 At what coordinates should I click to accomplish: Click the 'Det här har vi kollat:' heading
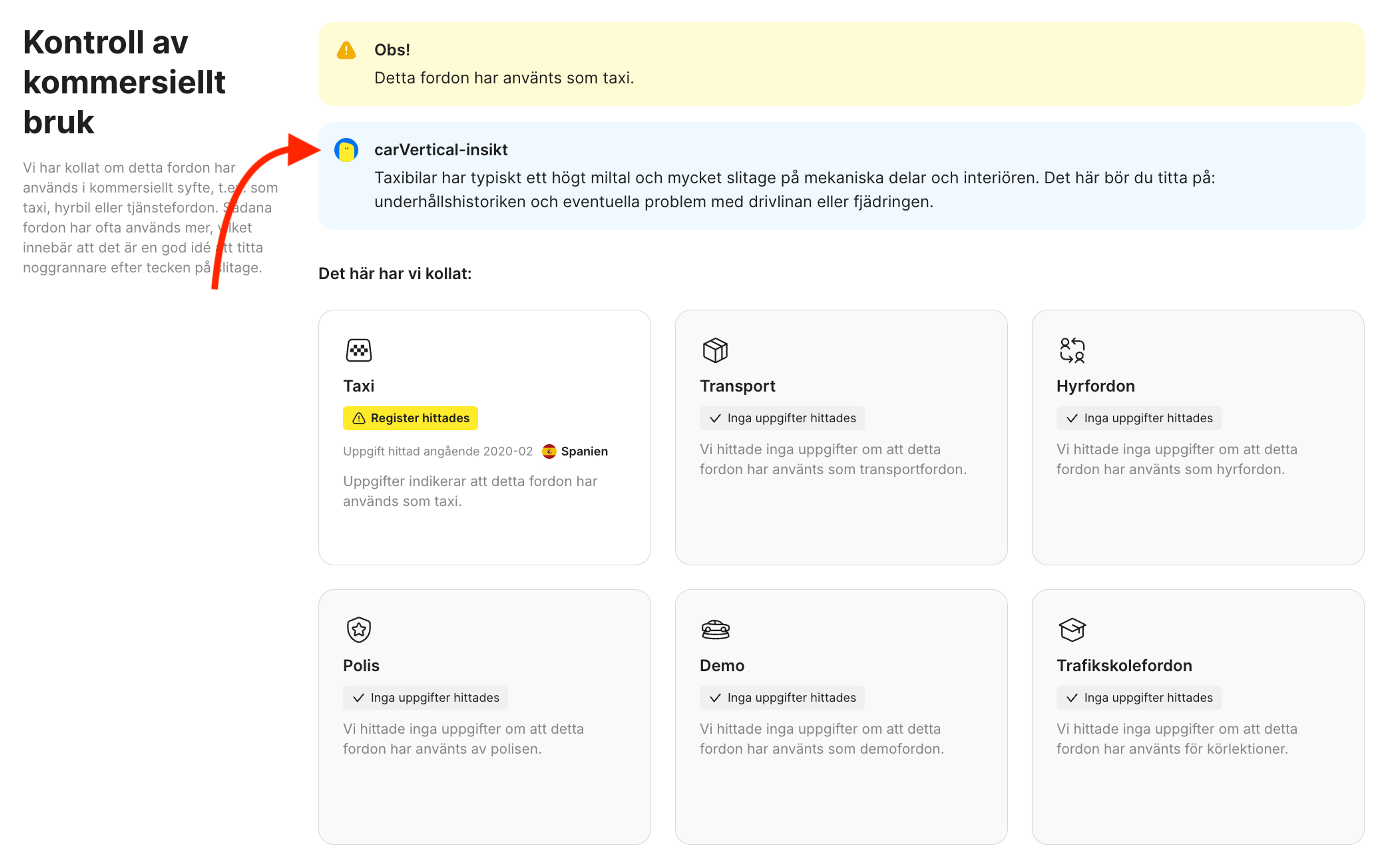pos(394,273)
